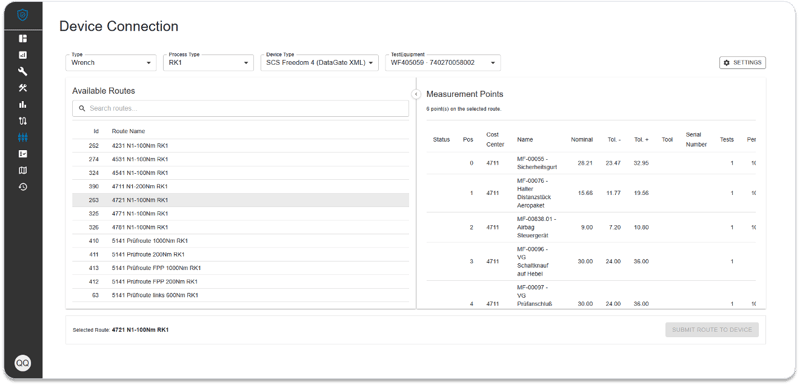The height and width of the screenshot is (385, 800).
Task: Click the Selected Route label at bottom
Action: 91,330
